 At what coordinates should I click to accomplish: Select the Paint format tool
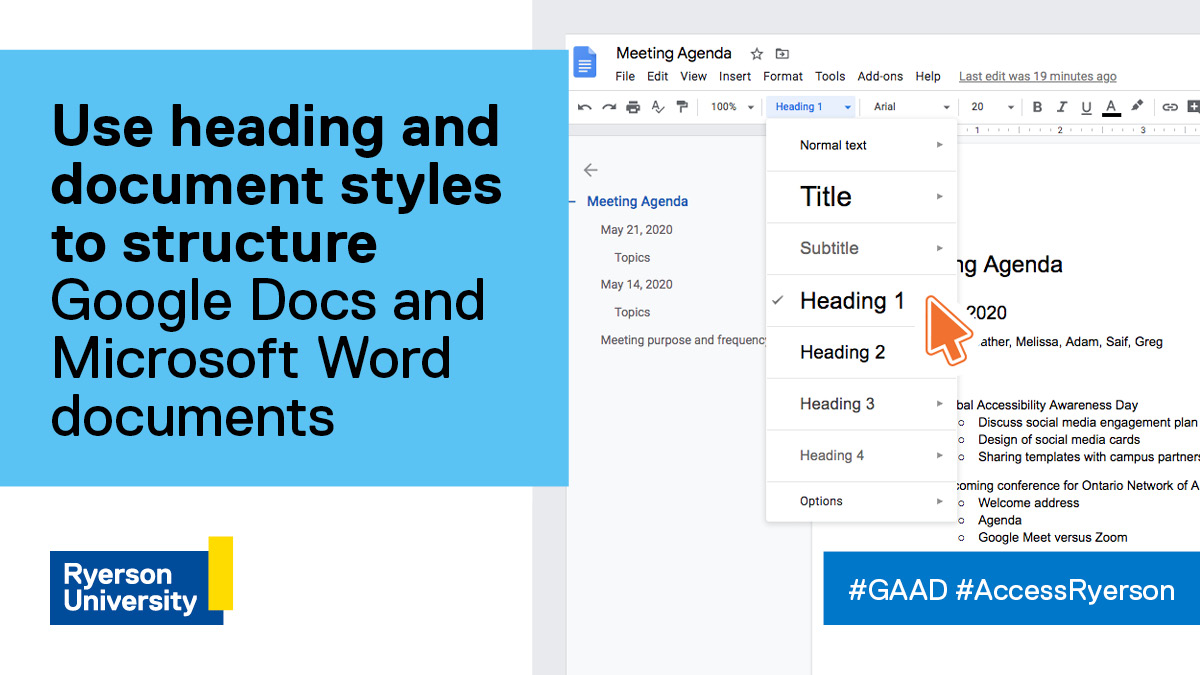pyautogui.click(x=682, y=107)
